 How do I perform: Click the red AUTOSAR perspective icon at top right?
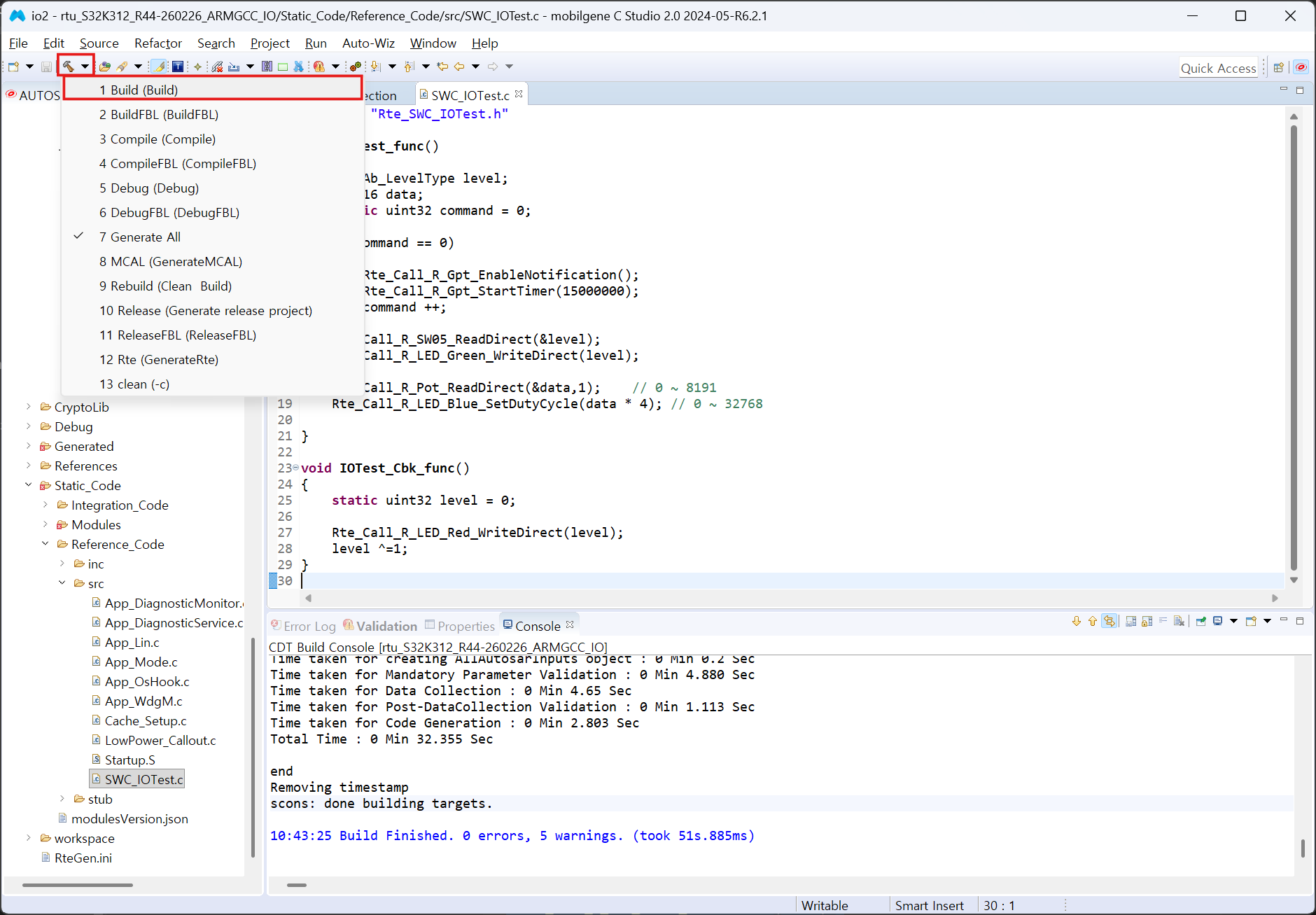tap(1301, 67)
